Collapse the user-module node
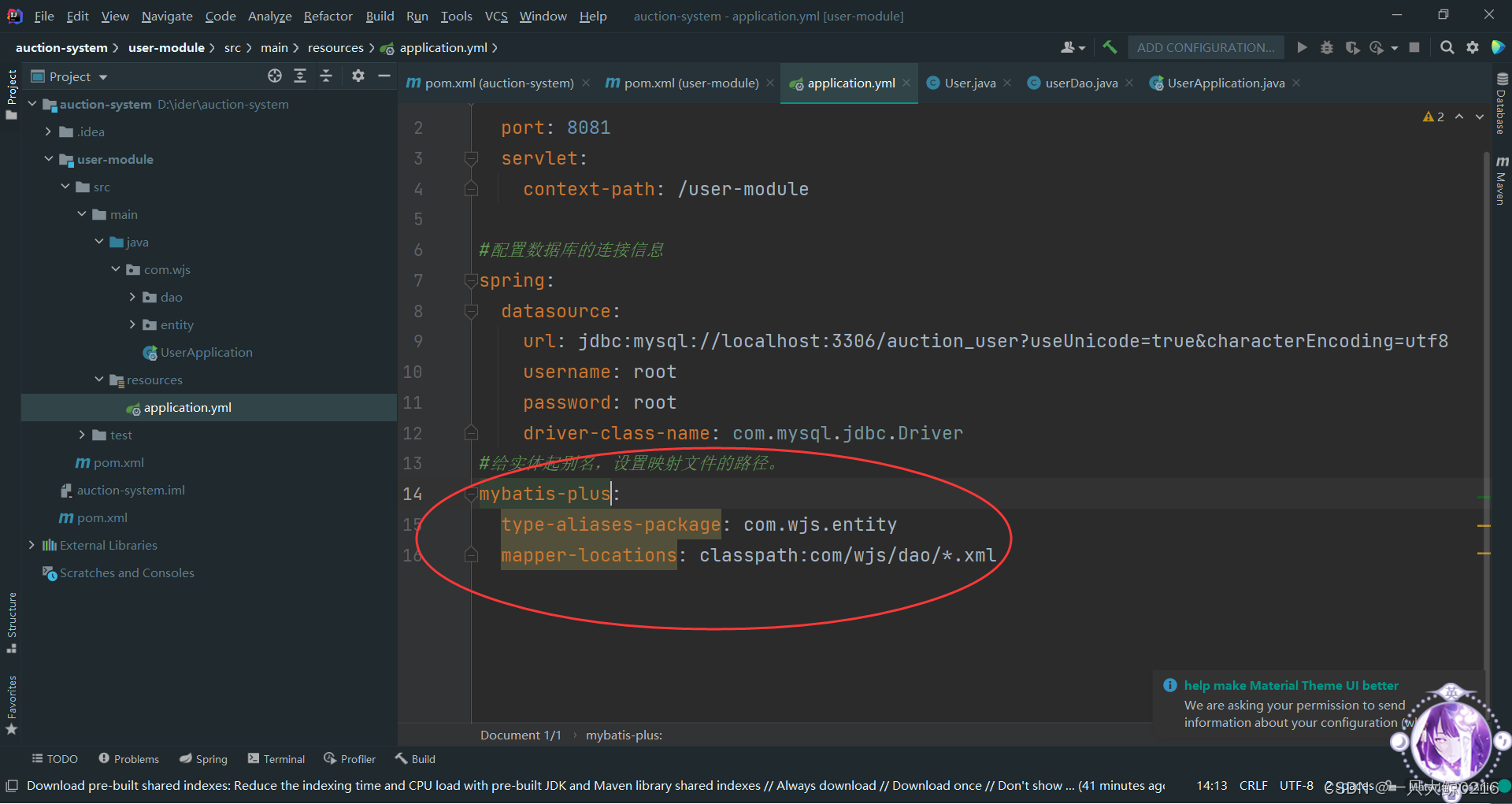Image resolution: width=1512 pixels, height=804 pixels. click(49, 159)
